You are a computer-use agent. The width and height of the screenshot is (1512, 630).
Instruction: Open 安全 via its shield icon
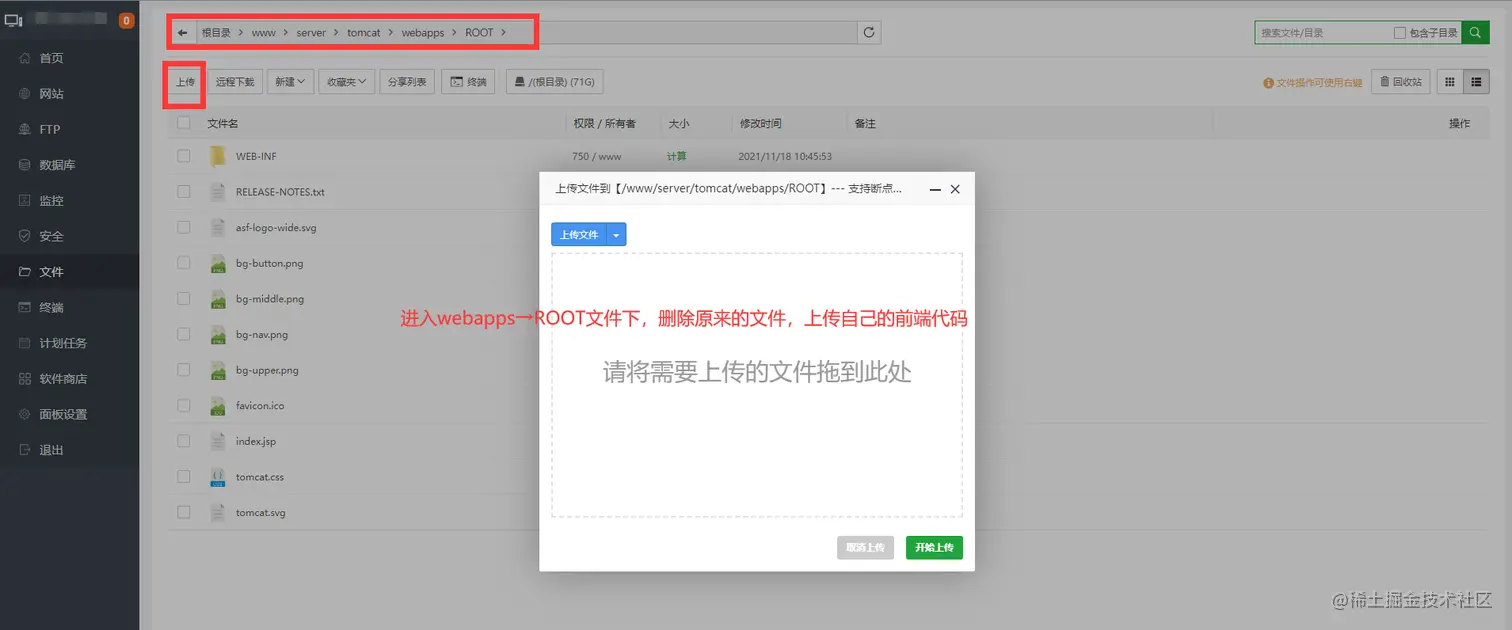coord(25,236)
